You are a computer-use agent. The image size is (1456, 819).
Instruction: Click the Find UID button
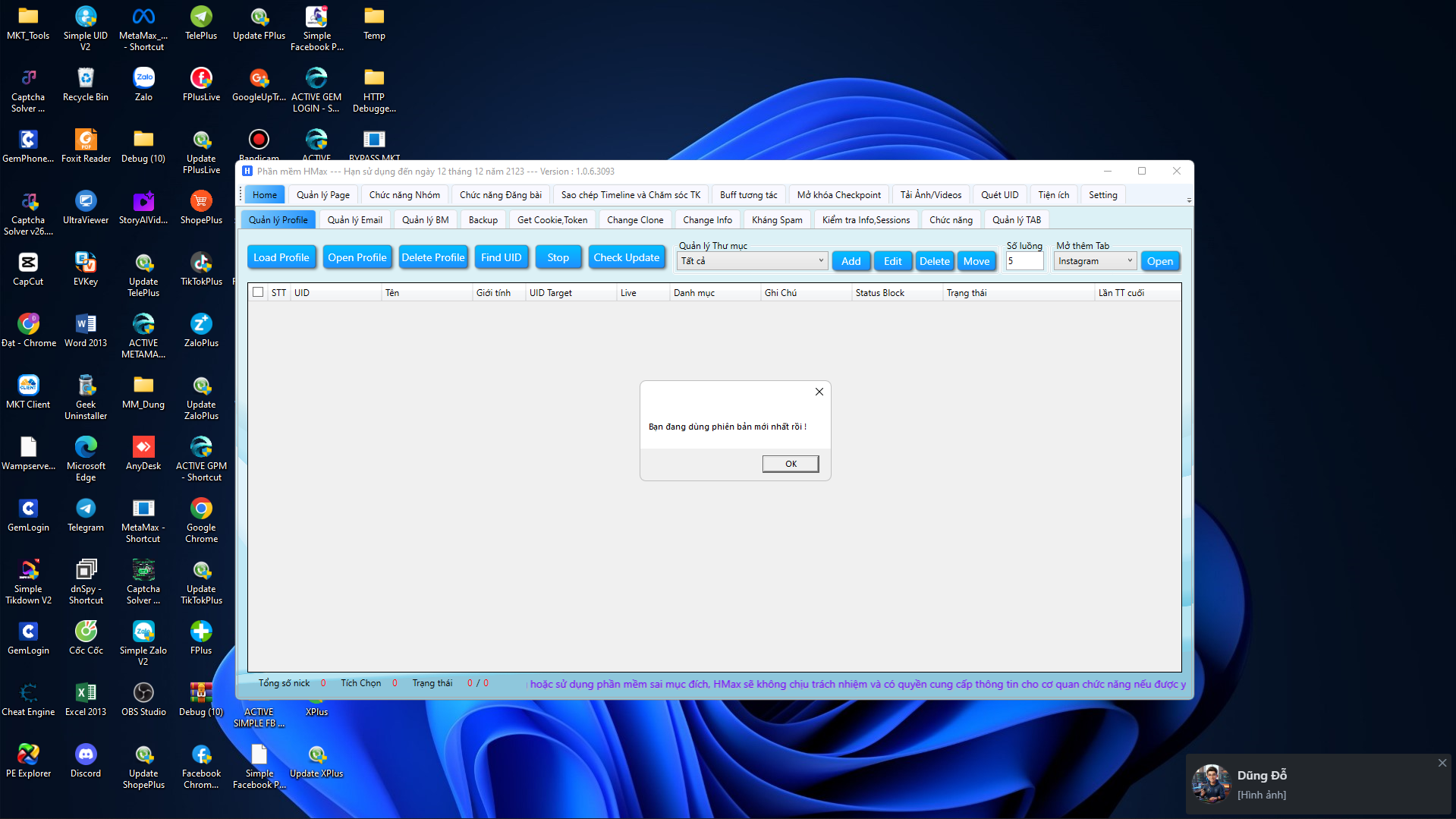pyautogui.click(x=502, y=257)
